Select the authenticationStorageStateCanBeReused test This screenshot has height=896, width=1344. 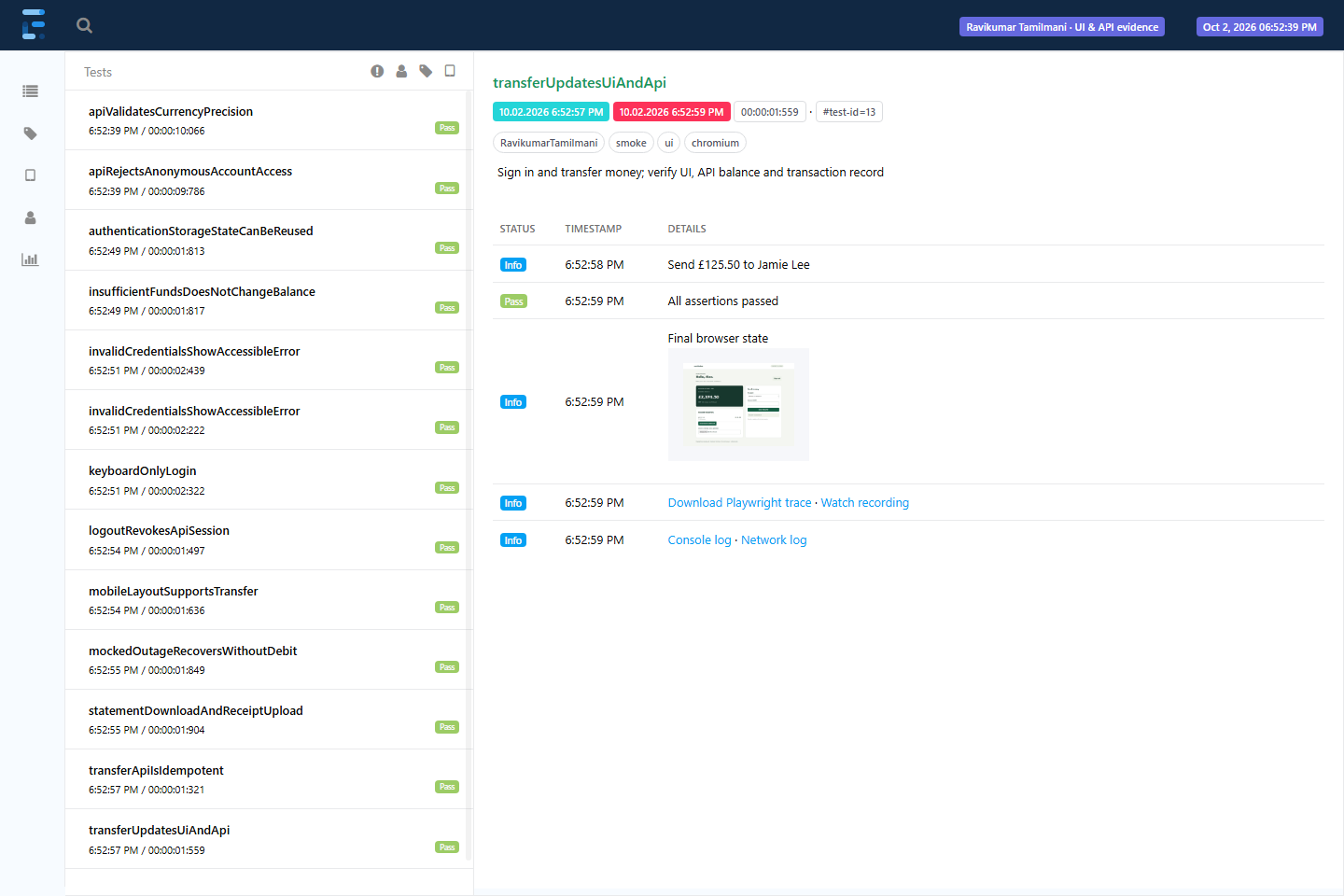click(x=269, y=240)
